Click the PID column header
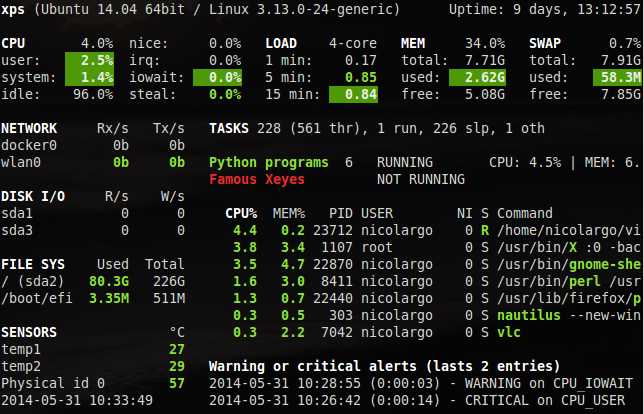This screenshot has height=414, width=644. click(341, 213)
